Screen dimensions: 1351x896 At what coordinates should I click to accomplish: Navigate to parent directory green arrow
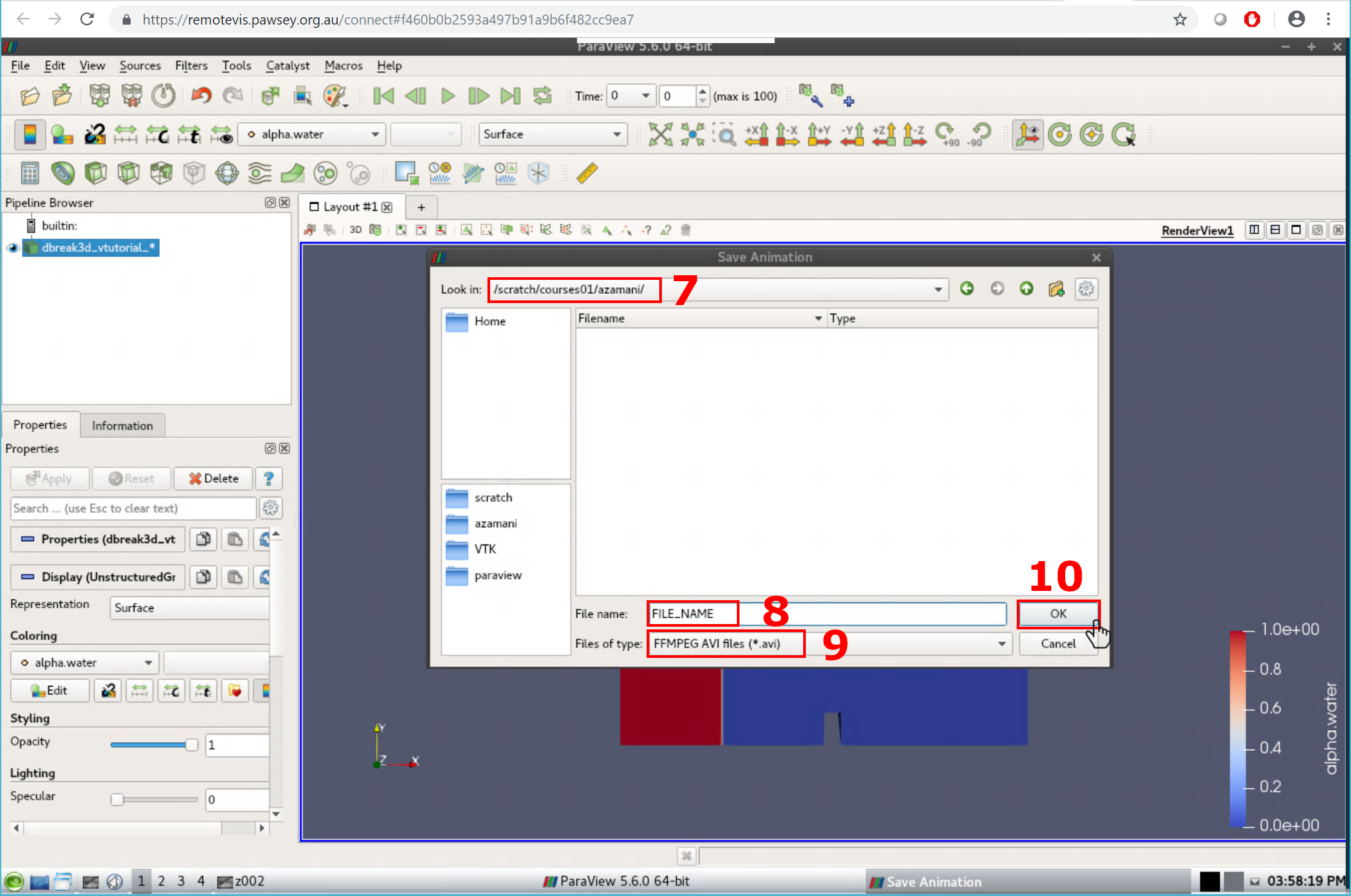(1026, 288)
